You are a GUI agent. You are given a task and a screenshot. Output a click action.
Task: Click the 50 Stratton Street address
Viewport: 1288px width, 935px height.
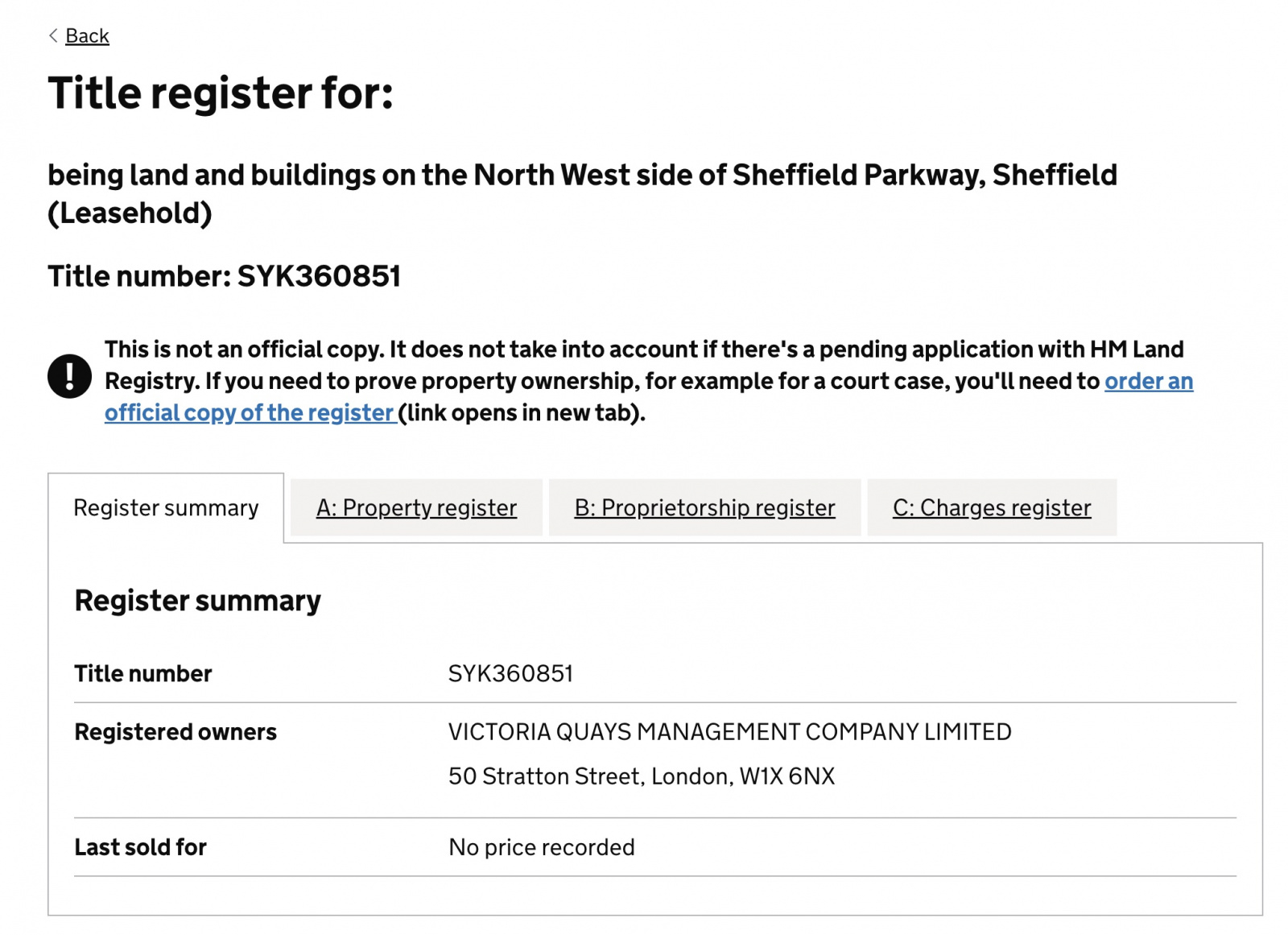pyautogui.click(x=642, y=776)
